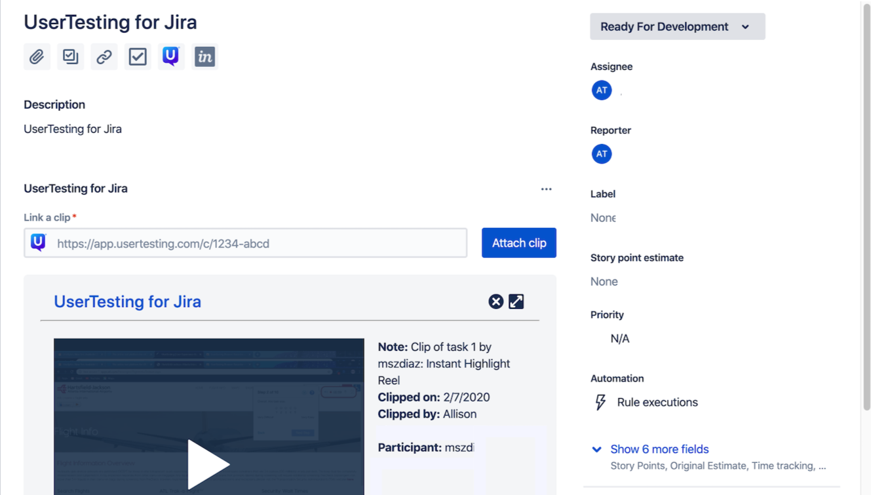Image resolution: width=871 pixels, height=495 pixels.
Task: Click the description text UserTesting for Jira
Action: tap(73, 129)
